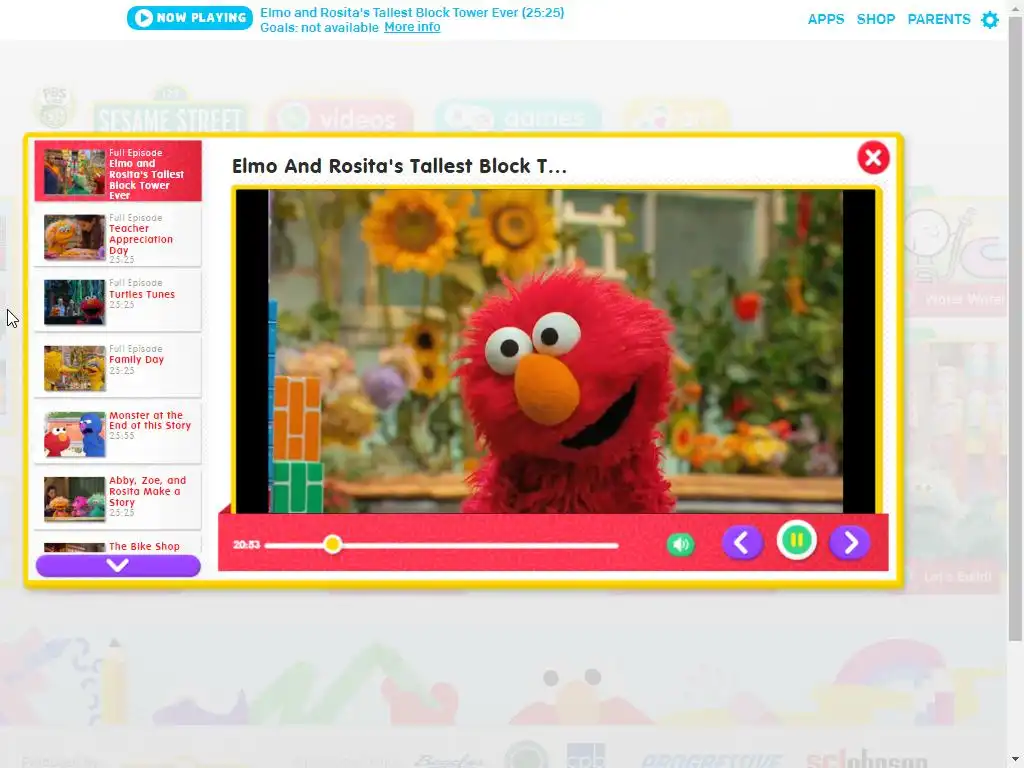Expand playlist with the purple down arrow
This screenshot has height=768, width=1024.
coord(118,566)
